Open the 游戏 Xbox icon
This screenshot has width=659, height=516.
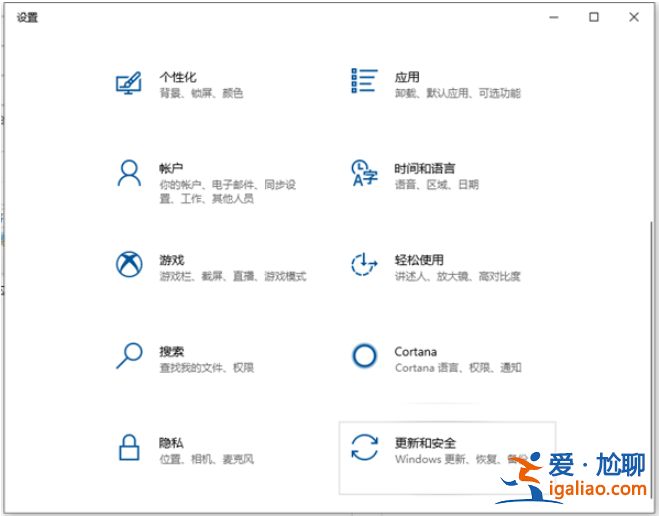click(129, 264)
